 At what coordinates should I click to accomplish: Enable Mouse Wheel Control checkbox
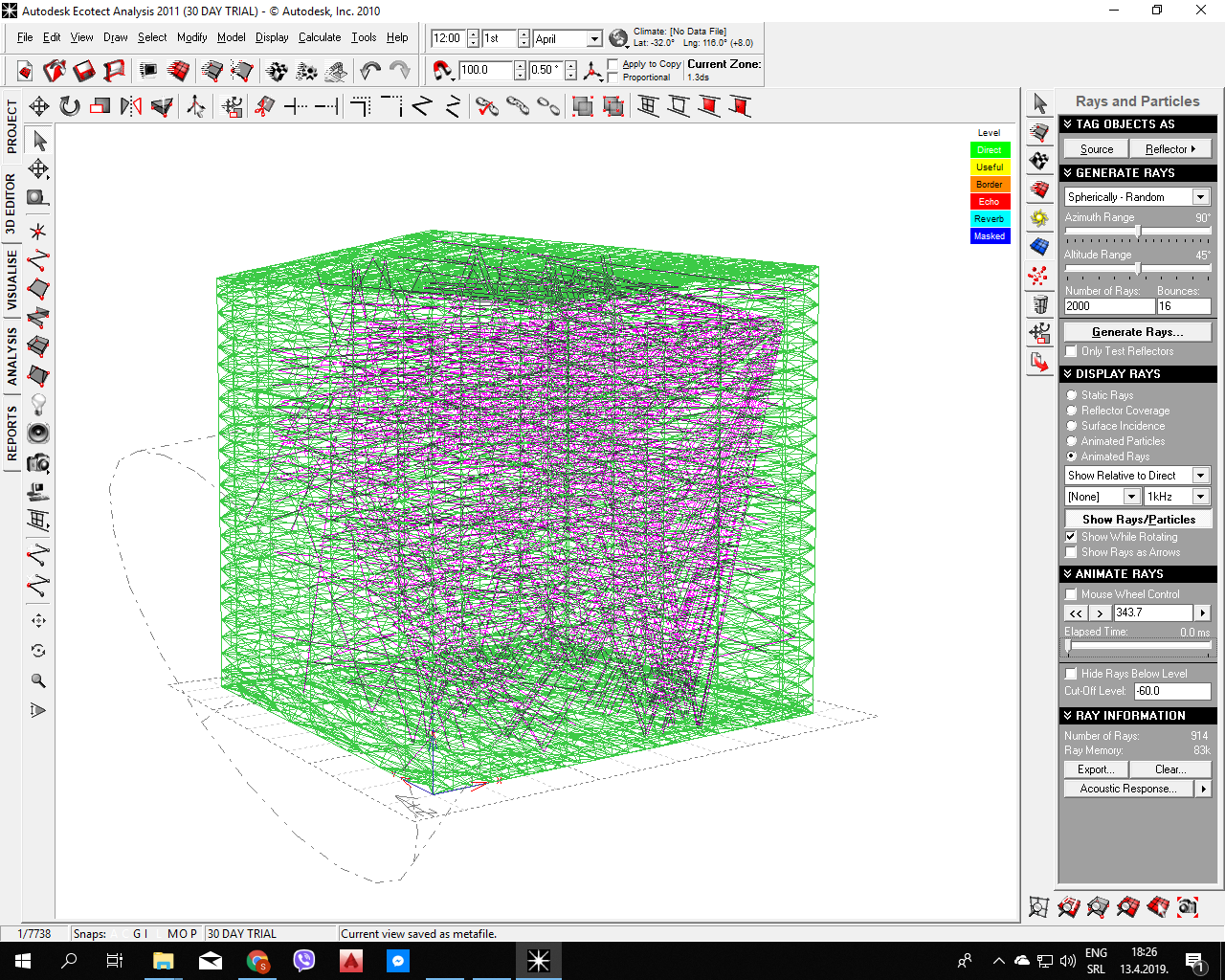click(x=1072, y=594)
